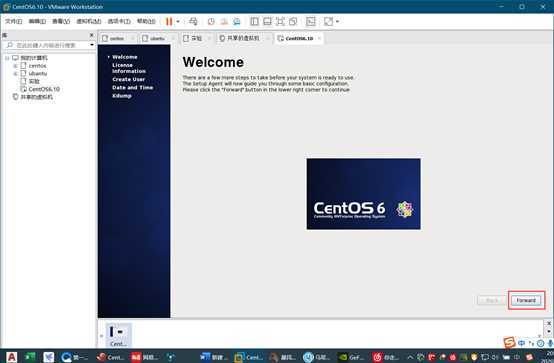
Task: Open the console view icon in the toolbar
Action: point(311,22)
